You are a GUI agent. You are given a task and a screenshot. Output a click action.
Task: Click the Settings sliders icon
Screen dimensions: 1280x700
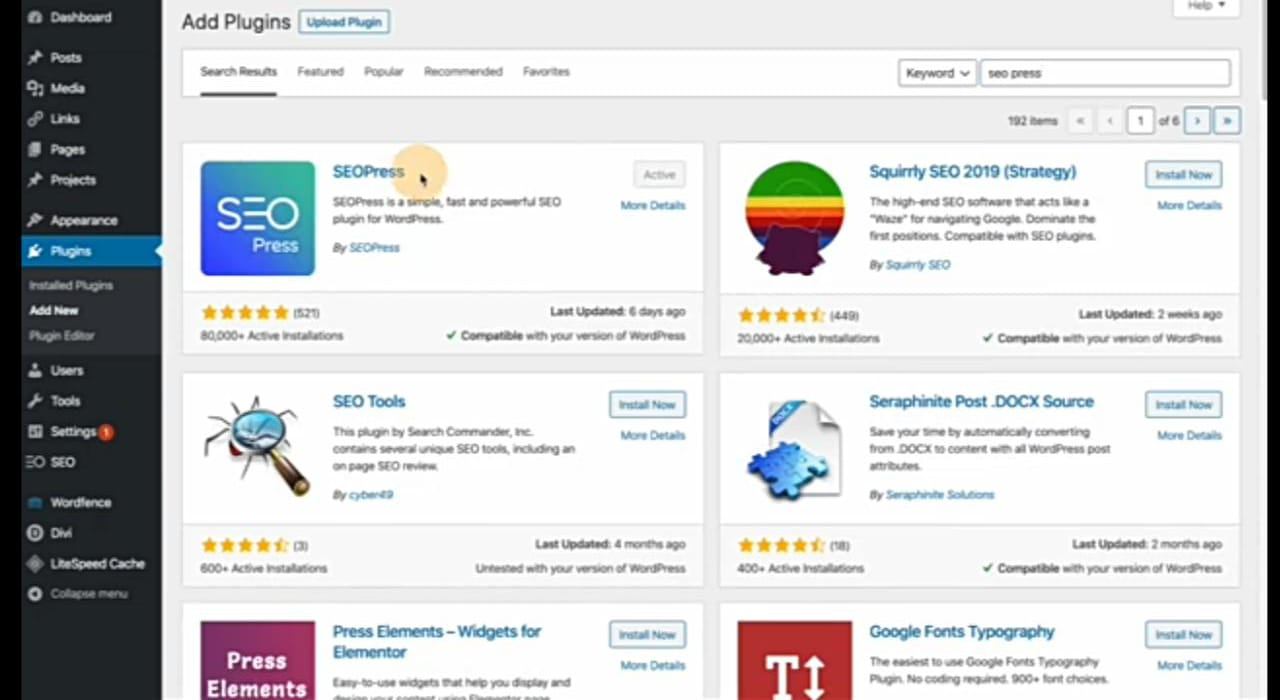[x=35, y=432]
